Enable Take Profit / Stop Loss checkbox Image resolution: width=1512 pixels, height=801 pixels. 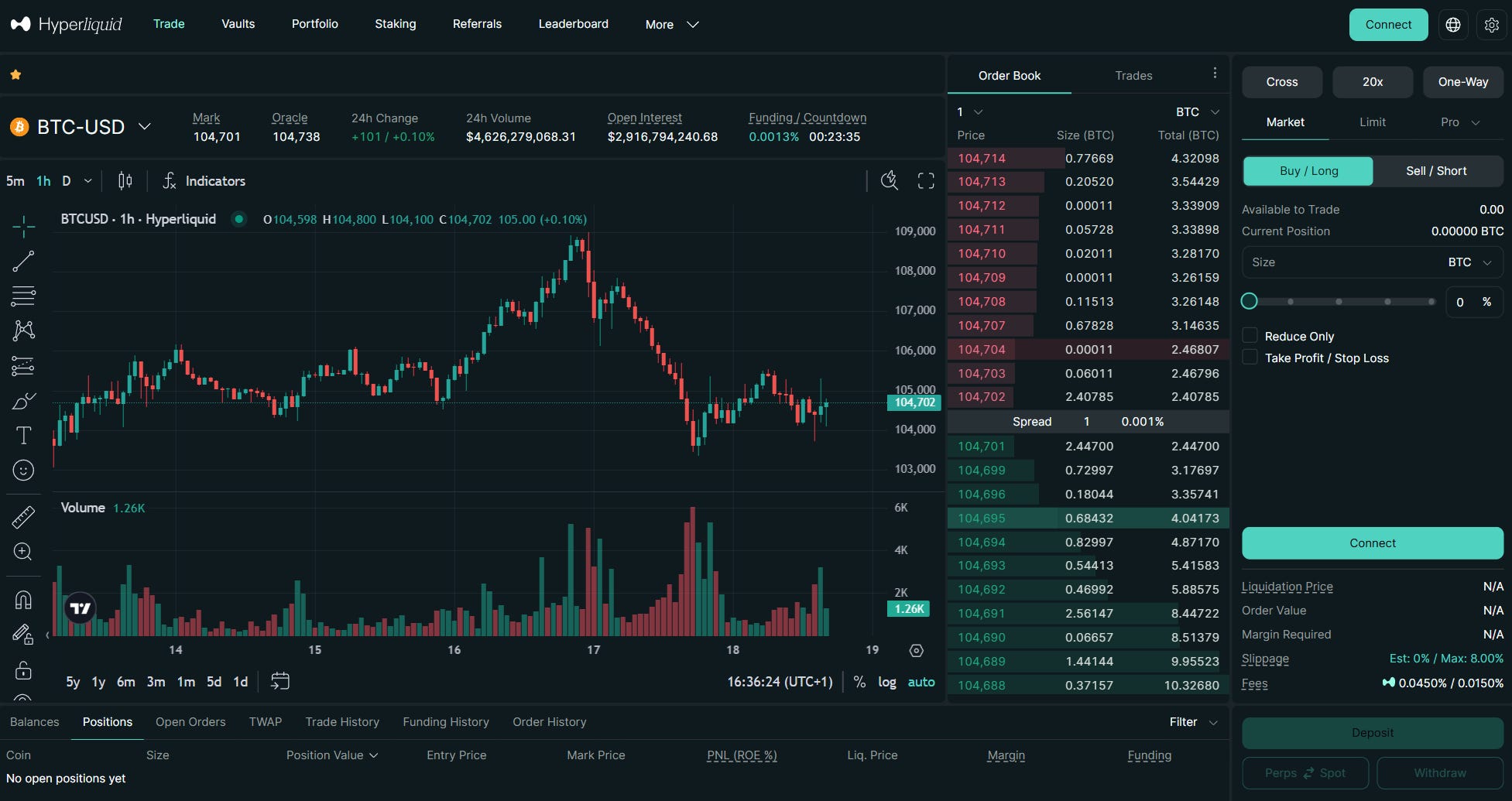(x=1250, y=357)
